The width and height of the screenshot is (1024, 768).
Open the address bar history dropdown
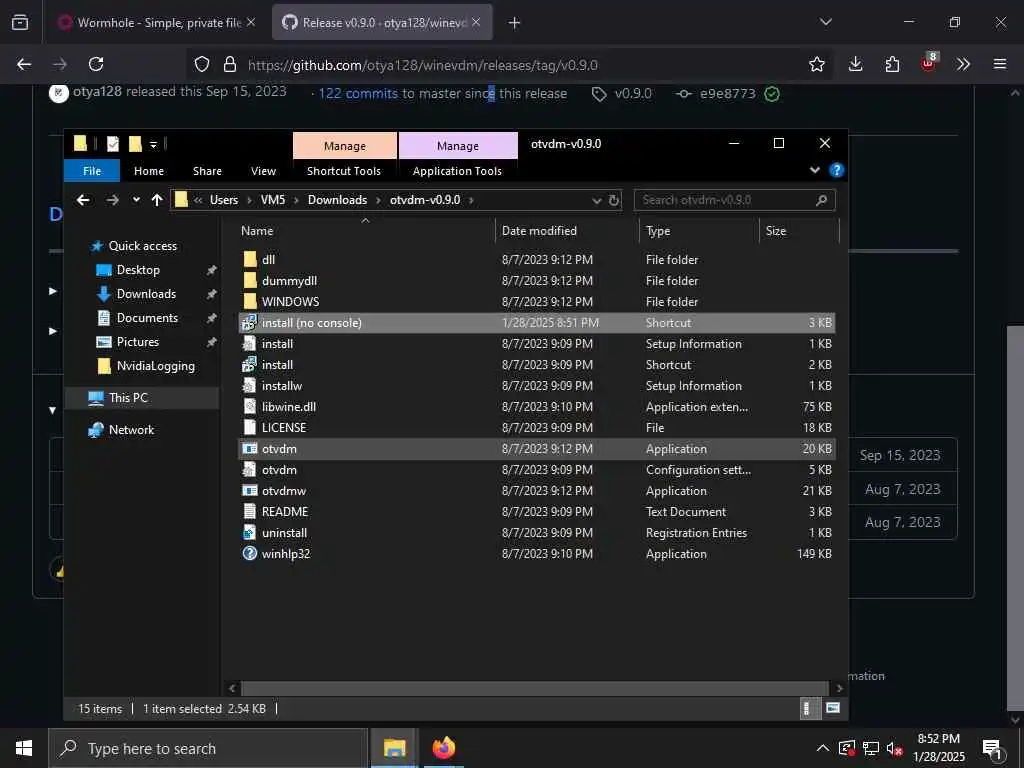click(596, 200)
